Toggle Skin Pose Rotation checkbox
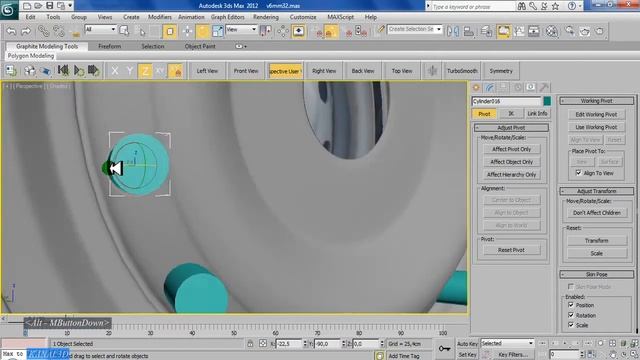 tap(571, 315)
